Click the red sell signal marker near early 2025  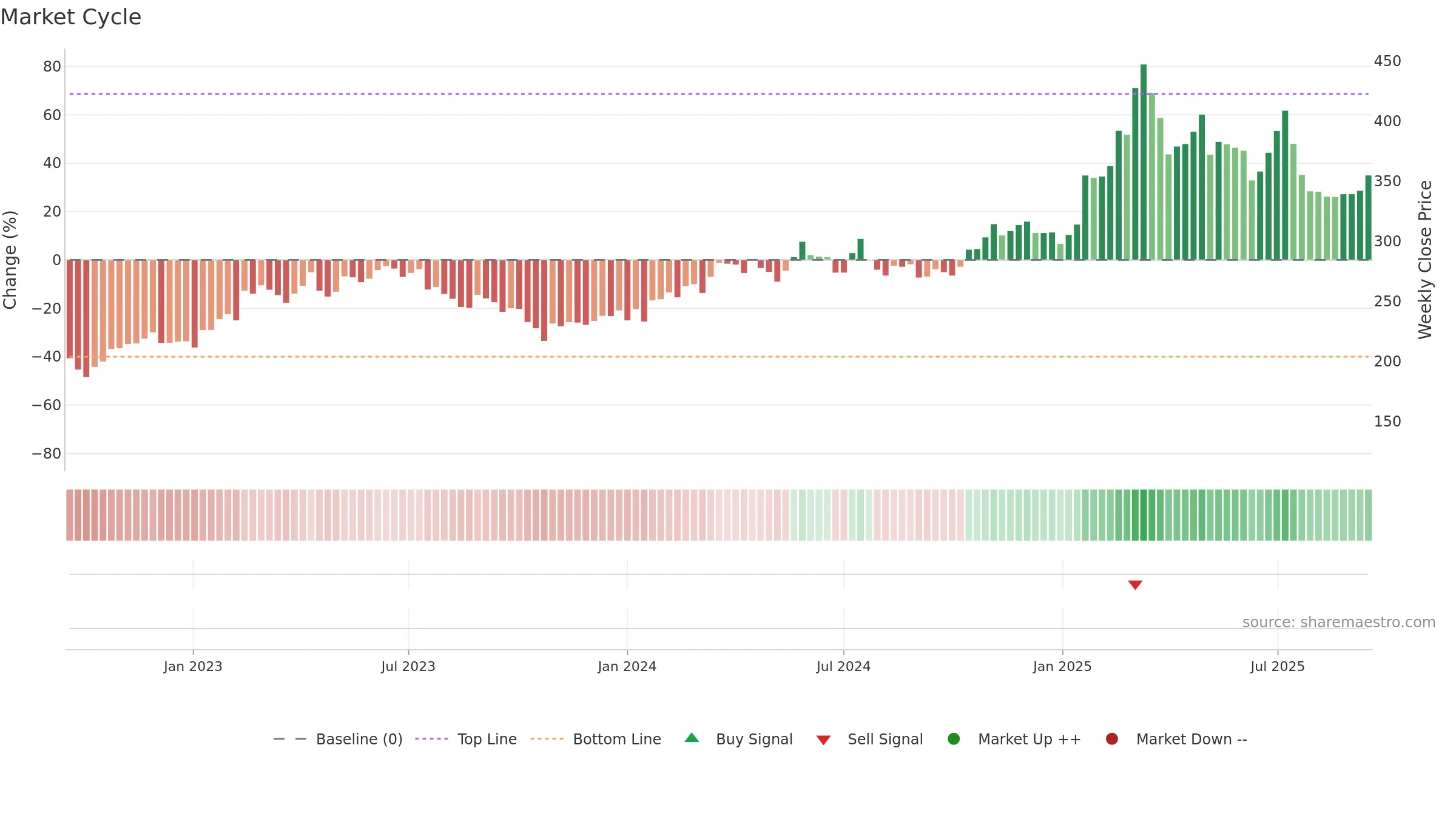(1135, 585)
